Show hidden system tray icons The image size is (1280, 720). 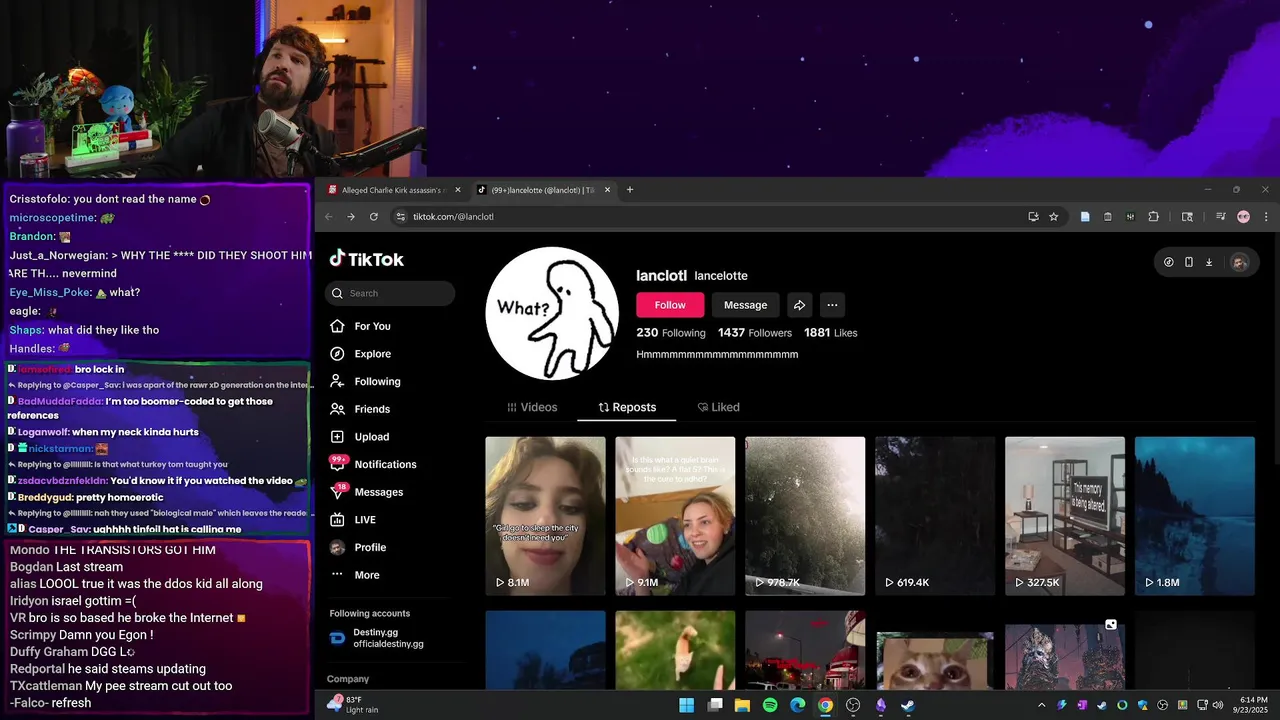pos(1041,705)
